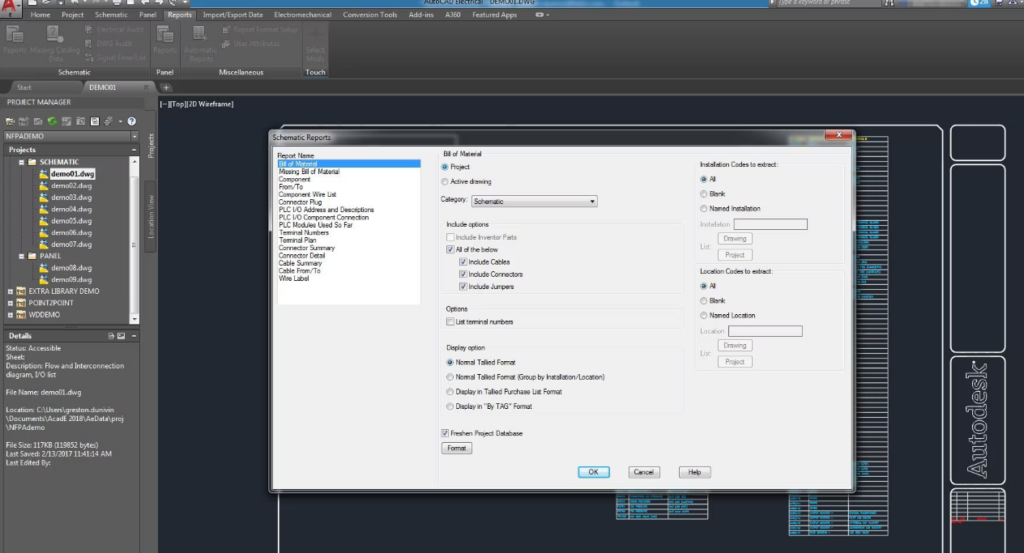Run DWG Audit from ribbon
This screenshot has width=1024, height=553.
109,44
